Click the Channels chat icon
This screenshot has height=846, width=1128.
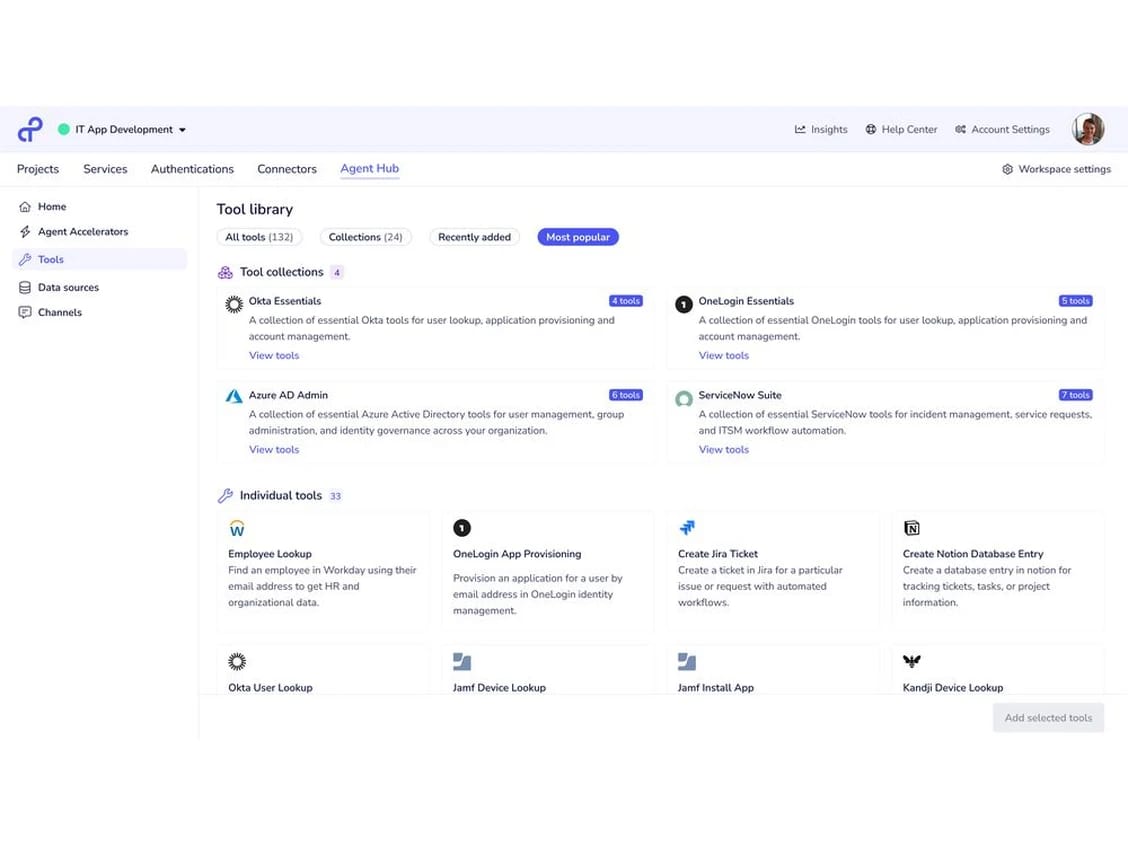click(25, 312)
